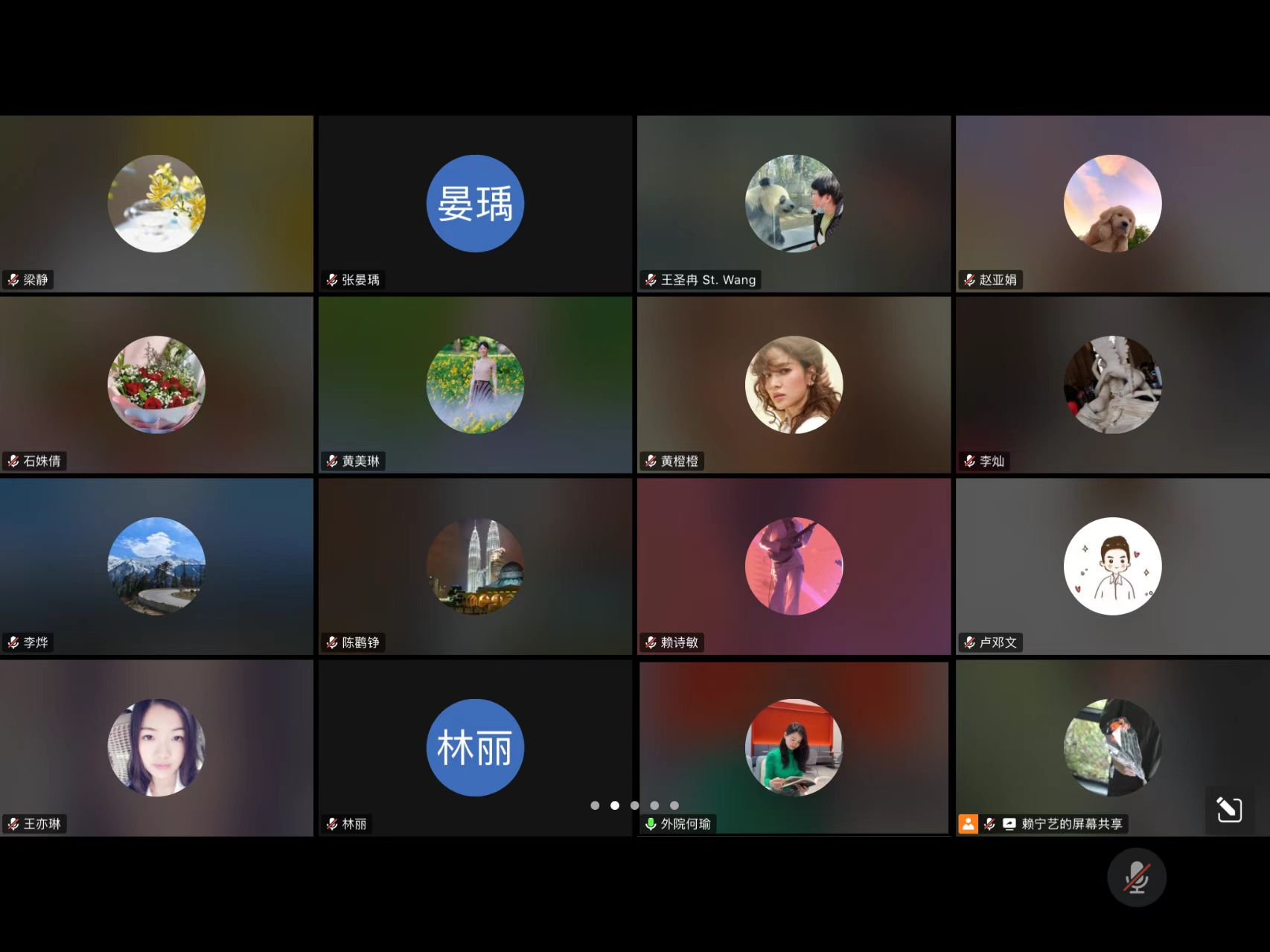Jump to the last page indicator dot
This screenshot has height=952, width=1270.
tap(674, 805)
